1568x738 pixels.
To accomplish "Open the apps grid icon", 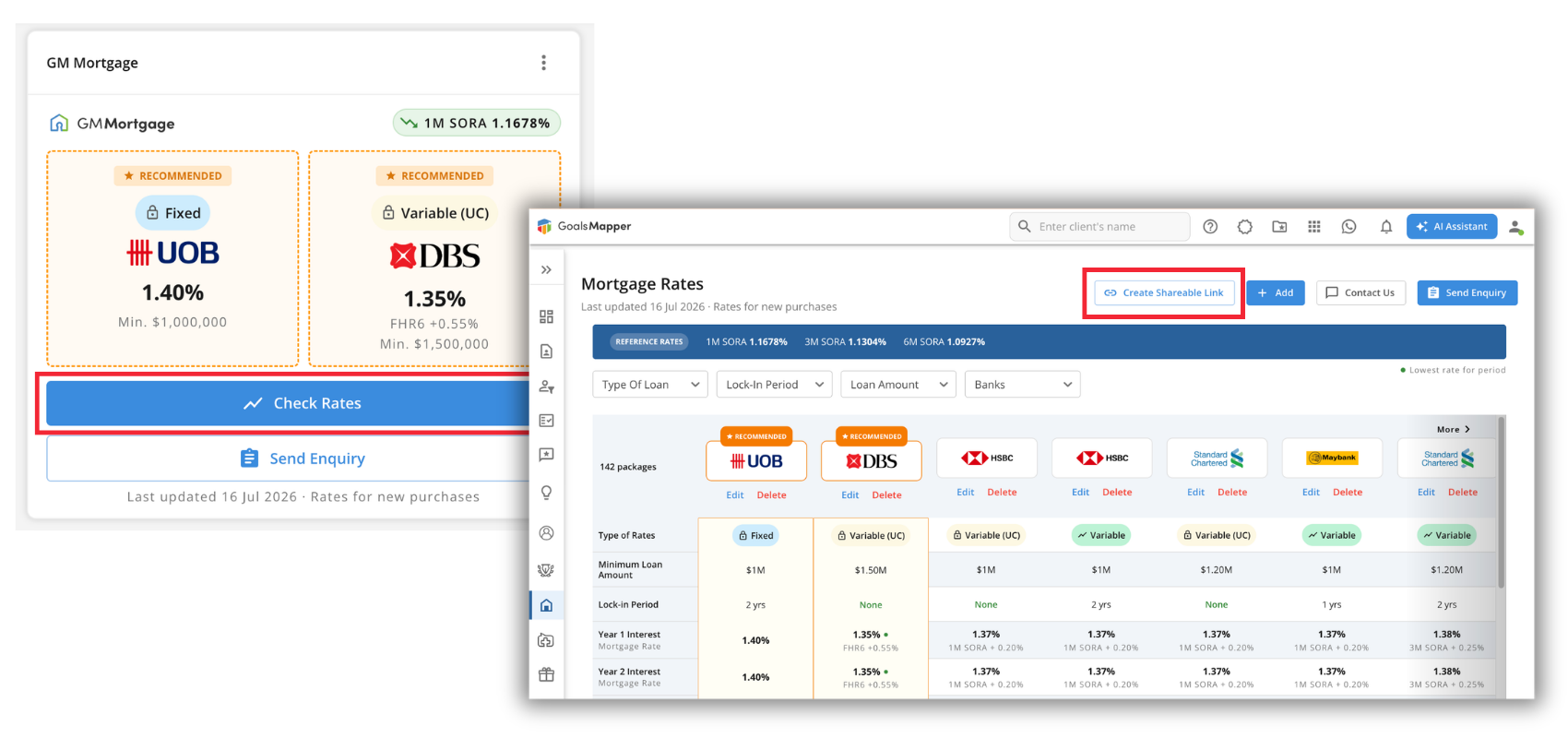I will pyautogui.click(x=1314, y=227).
